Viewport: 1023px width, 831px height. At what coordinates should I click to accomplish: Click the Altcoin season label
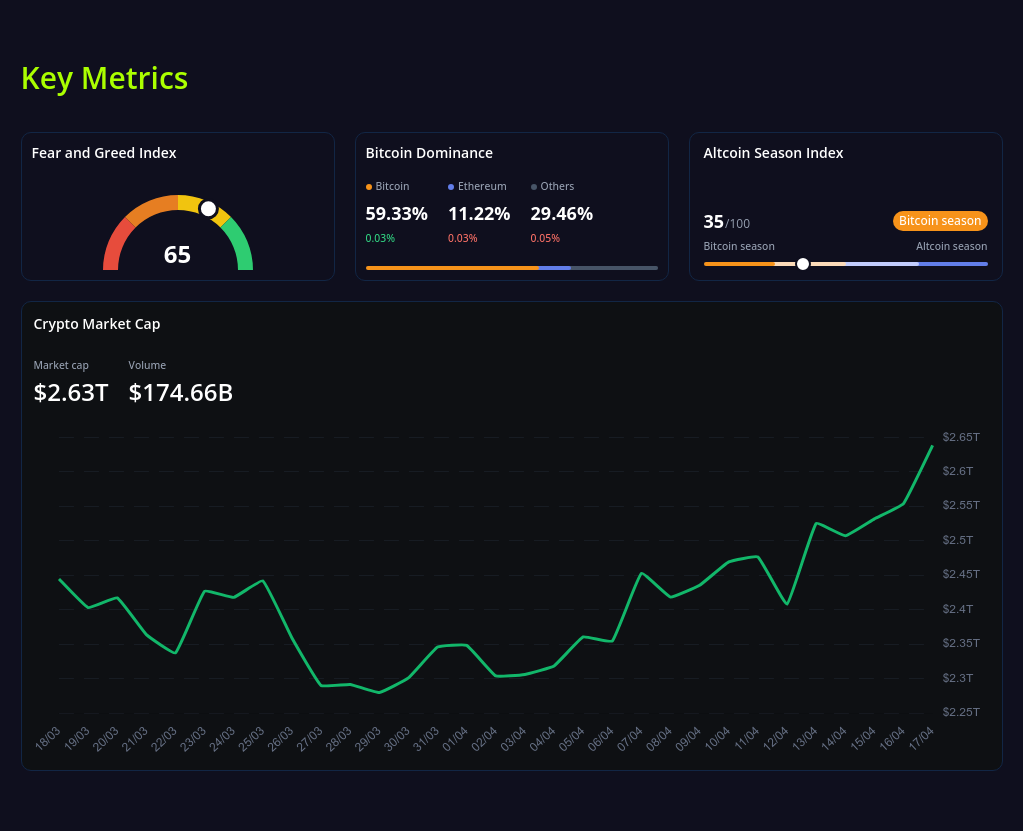[x=951, y=245]
